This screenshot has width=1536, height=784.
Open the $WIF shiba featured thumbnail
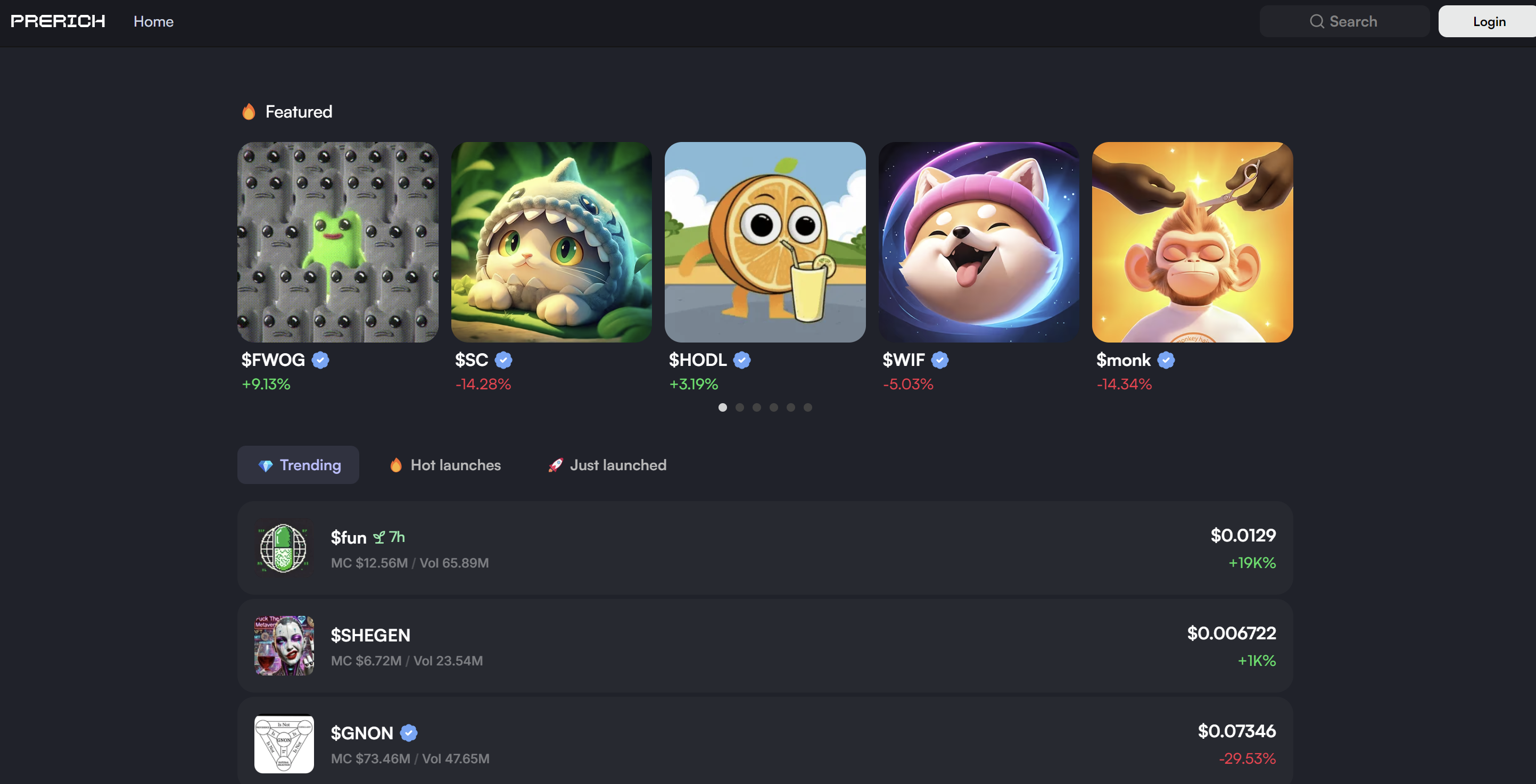tap(978, 242)
